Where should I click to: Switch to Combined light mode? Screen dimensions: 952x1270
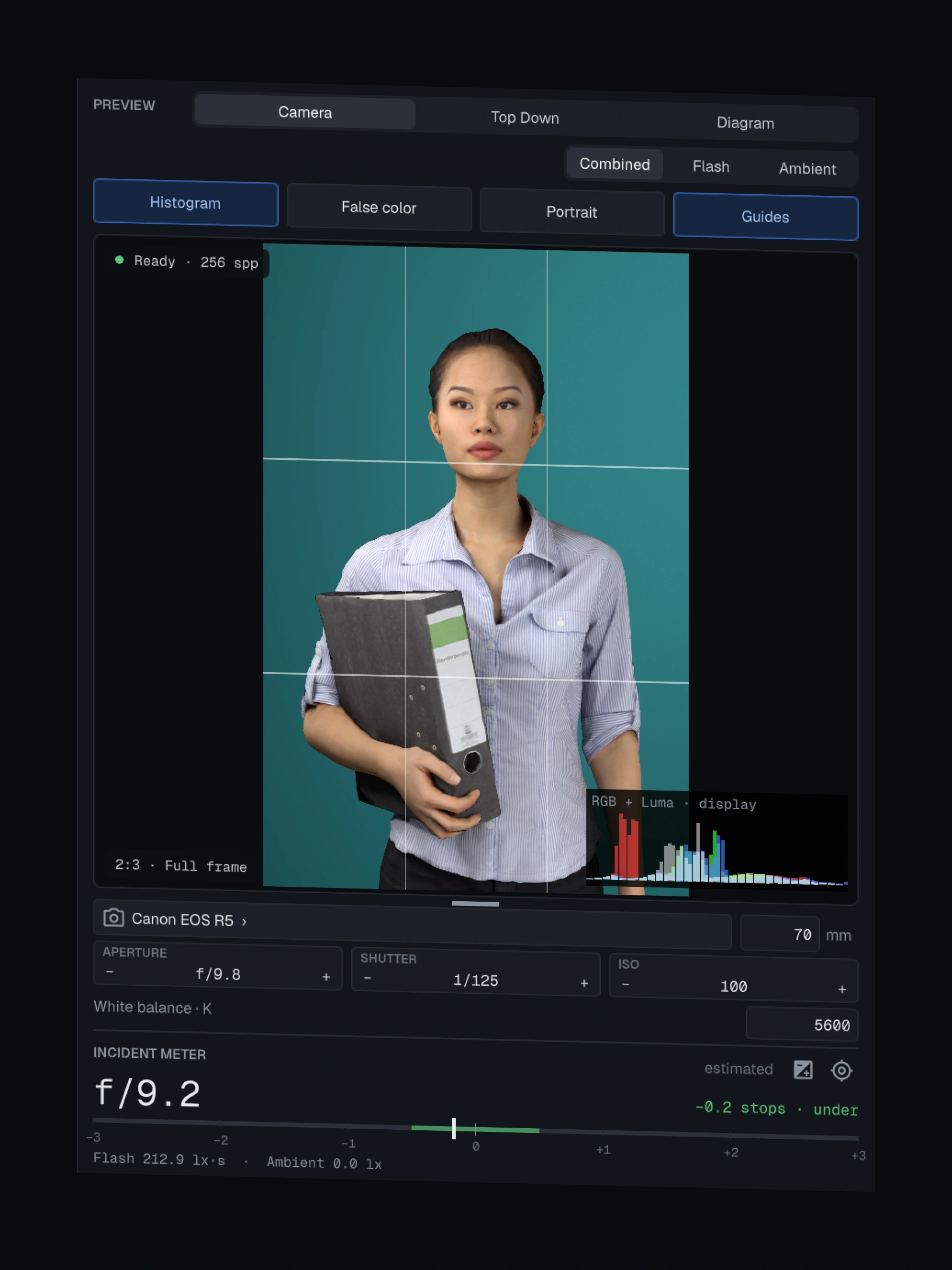pyautogui.click(x=615, y=164)
